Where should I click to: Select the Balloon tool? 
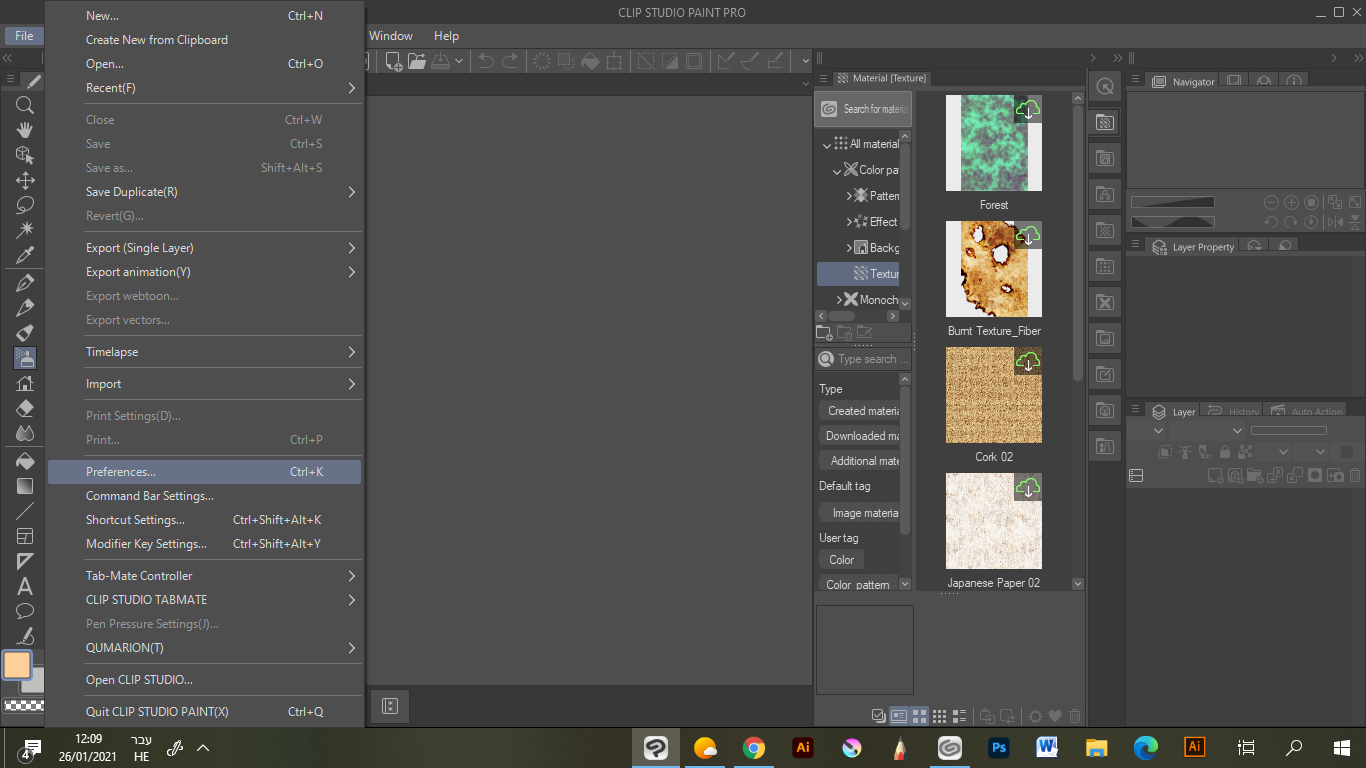point(25,611)
